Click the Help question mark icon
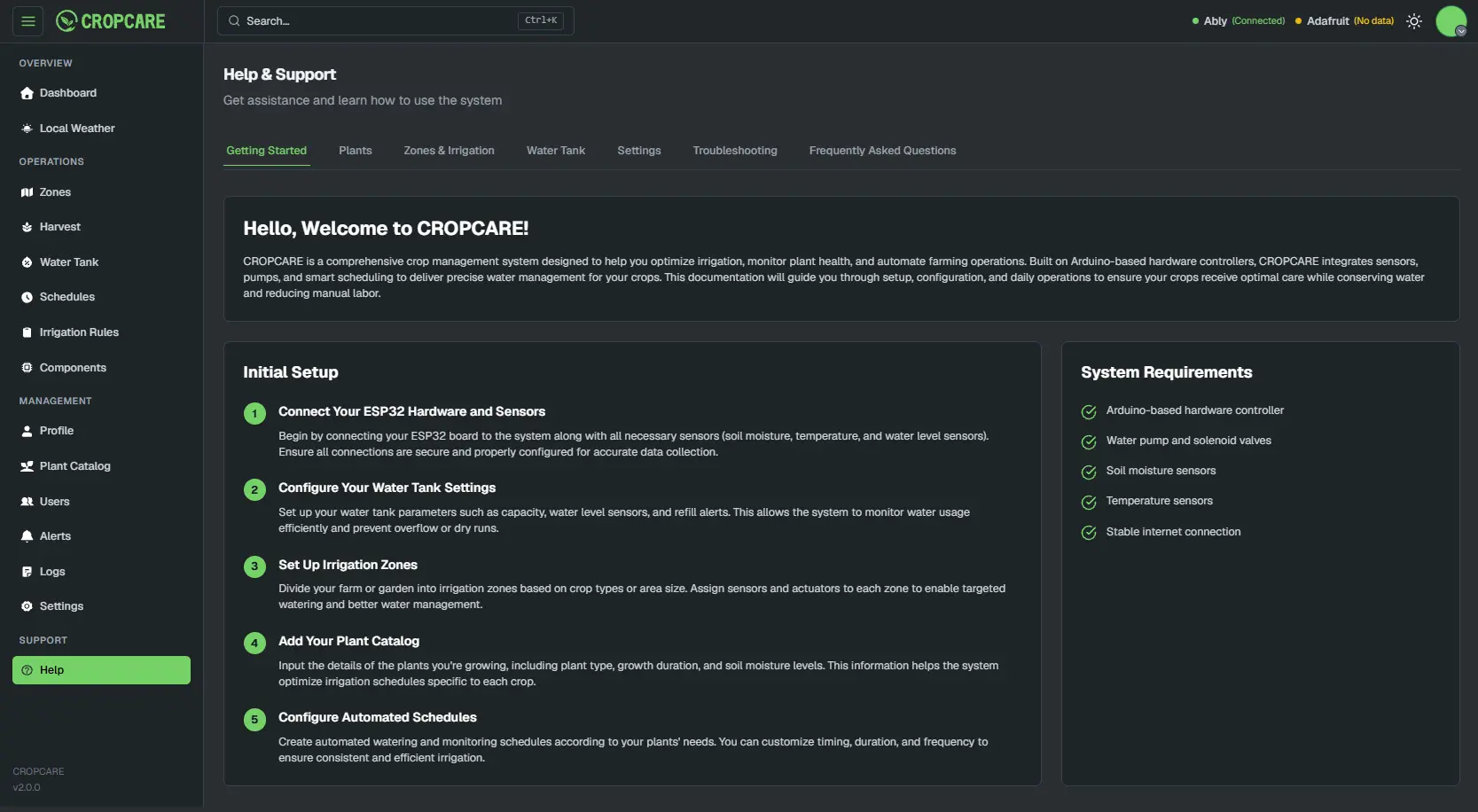The width and height of the screenshot is (1478, 812). pos(27,670)
